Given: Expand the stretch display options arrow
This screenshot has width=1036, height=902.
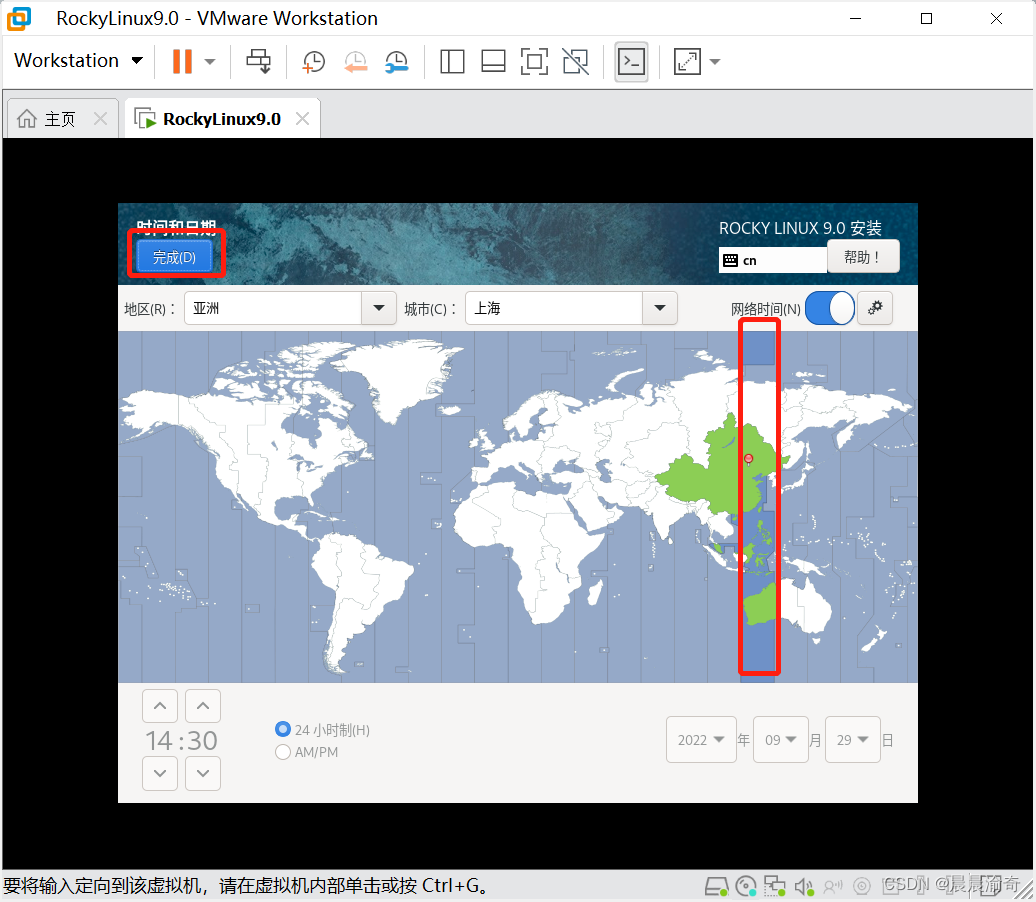Looking at the screenshot, I should tap(715, 61).
